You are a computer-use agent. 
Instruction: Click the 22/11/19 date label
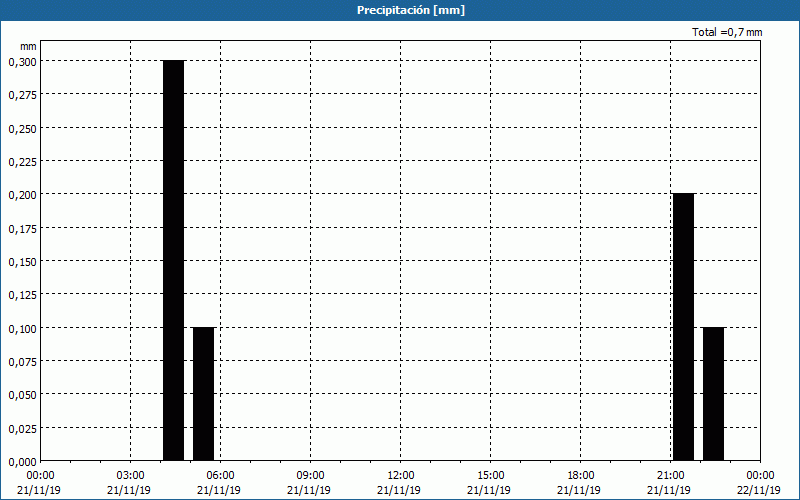(759, 490)
